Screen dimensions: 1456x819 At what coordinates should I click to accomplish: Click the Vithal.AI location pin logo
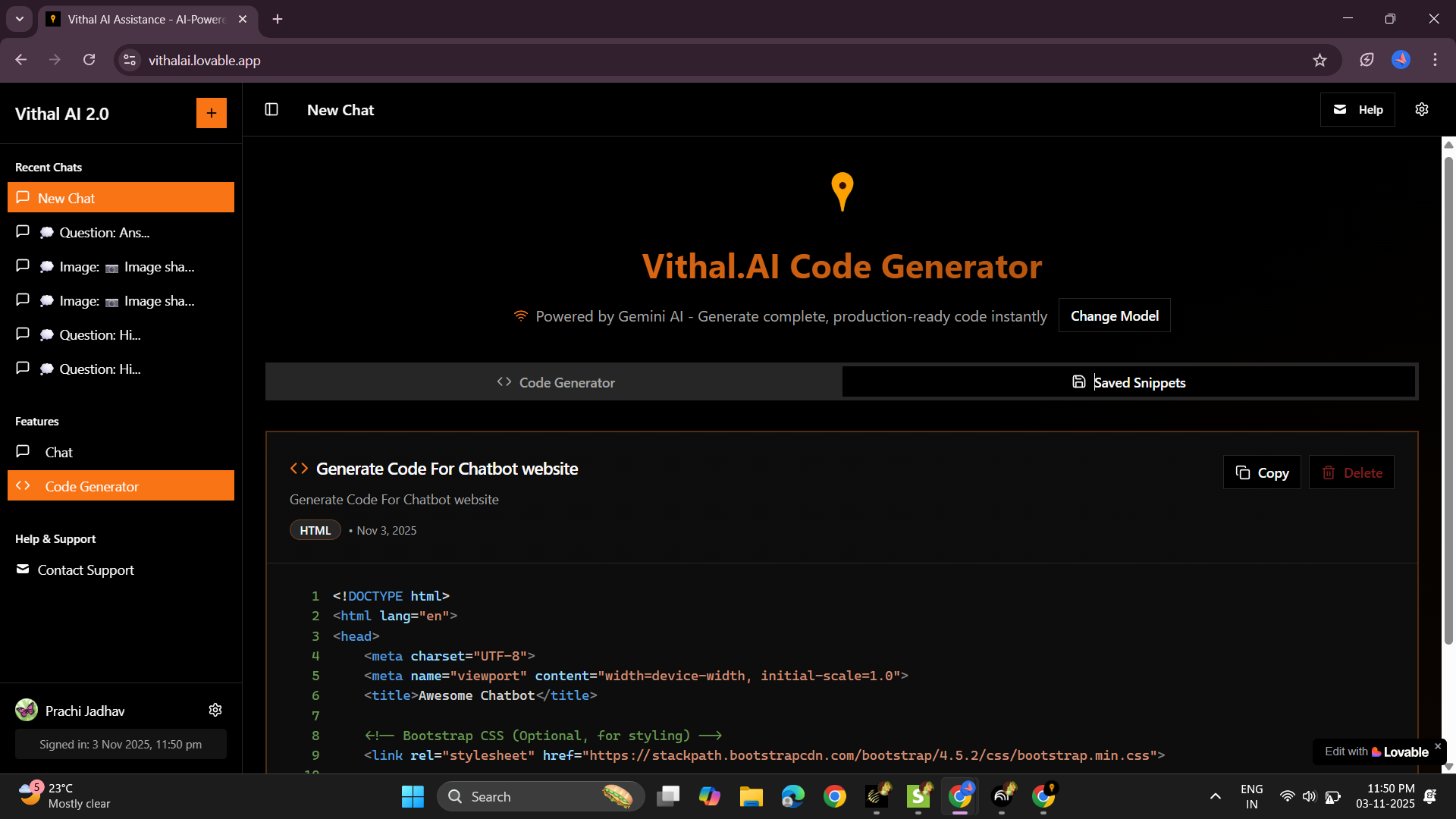(842, 192)
